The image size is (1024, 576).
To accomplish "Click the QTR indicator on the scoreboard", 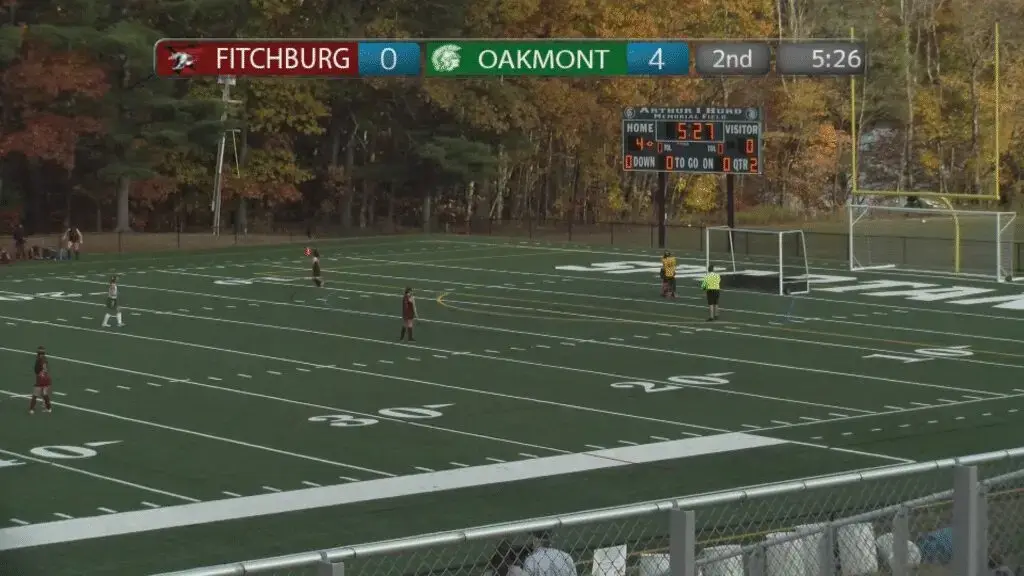I will coord(740,165).
